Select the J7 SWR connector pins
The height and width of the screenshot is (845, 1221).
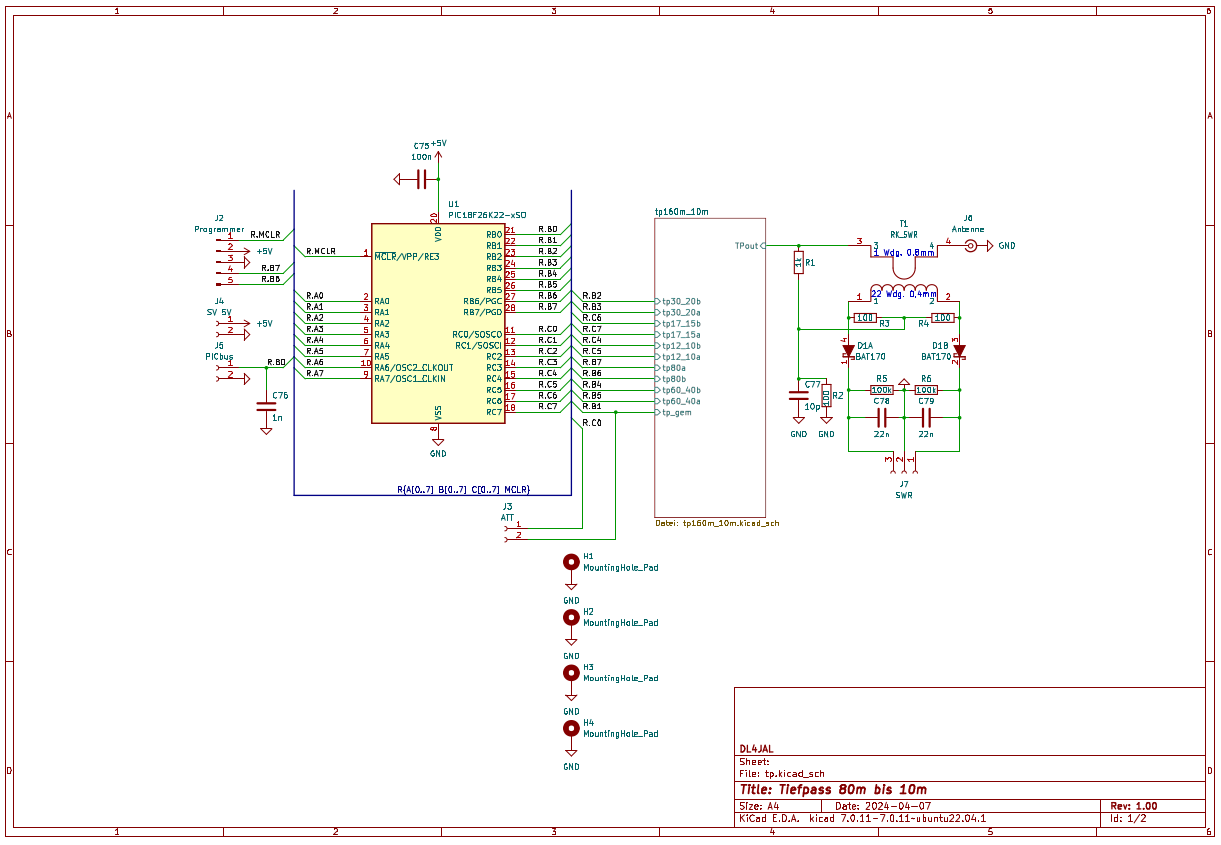904,462
